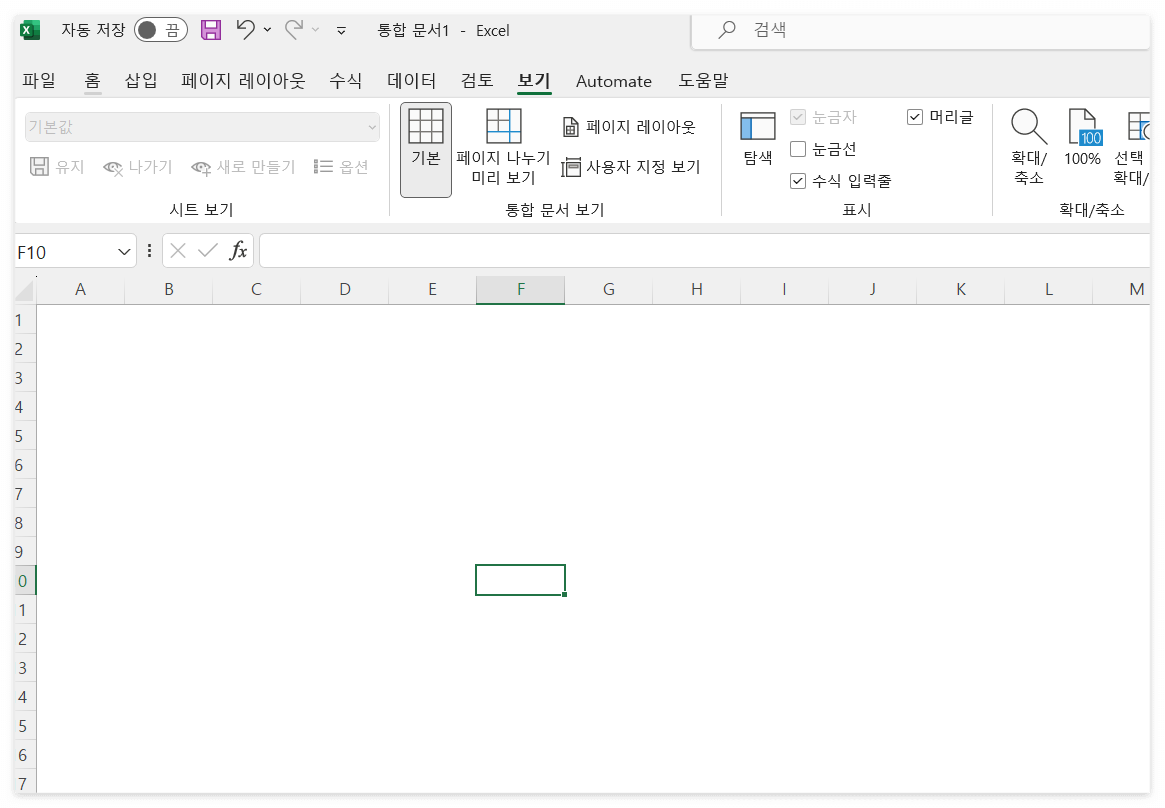Open the 기본값 sheet view dropdown
The height and width of the screenshot is (808, 1165).
tap(202, 127)
